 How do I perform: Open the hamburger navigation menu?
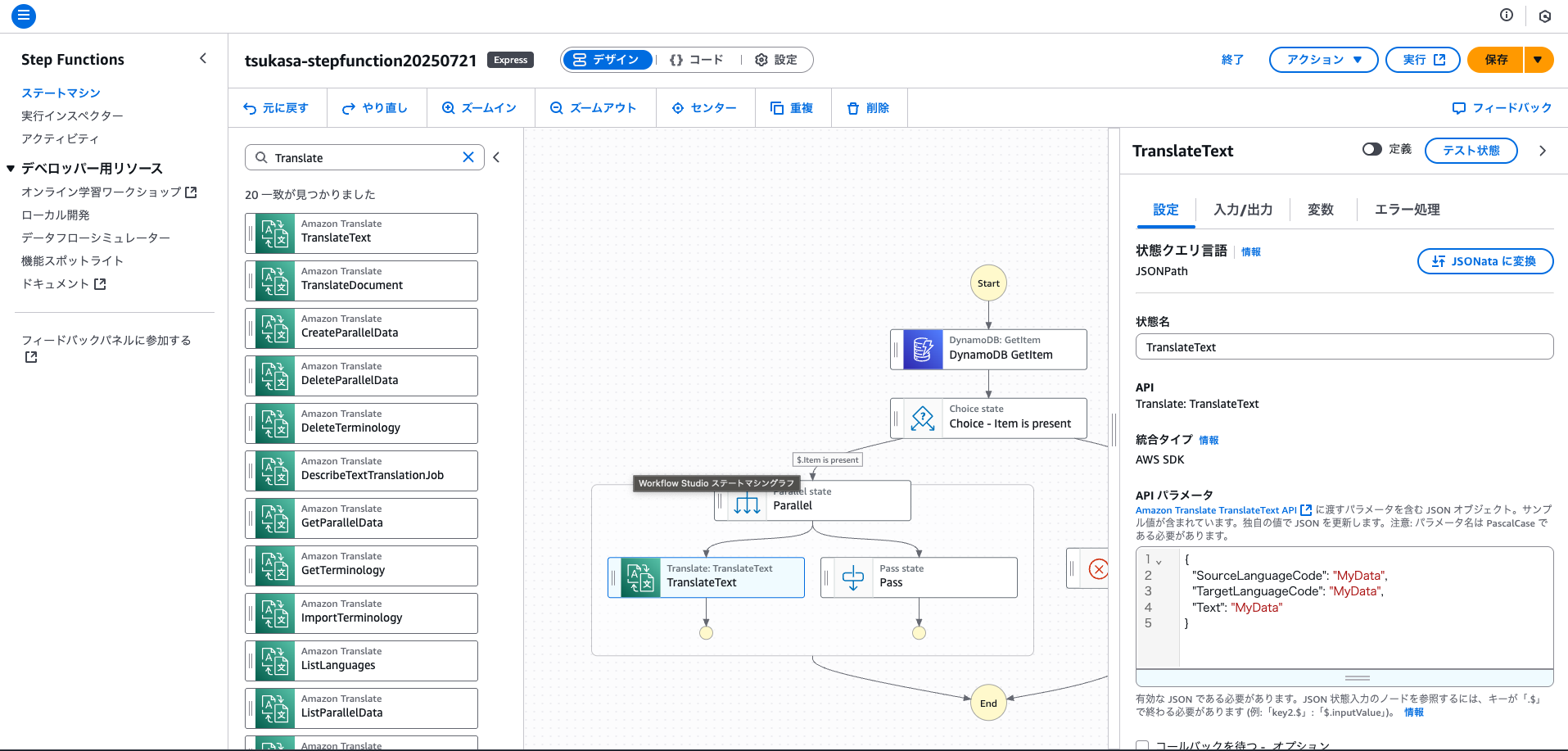pos(24,16)
